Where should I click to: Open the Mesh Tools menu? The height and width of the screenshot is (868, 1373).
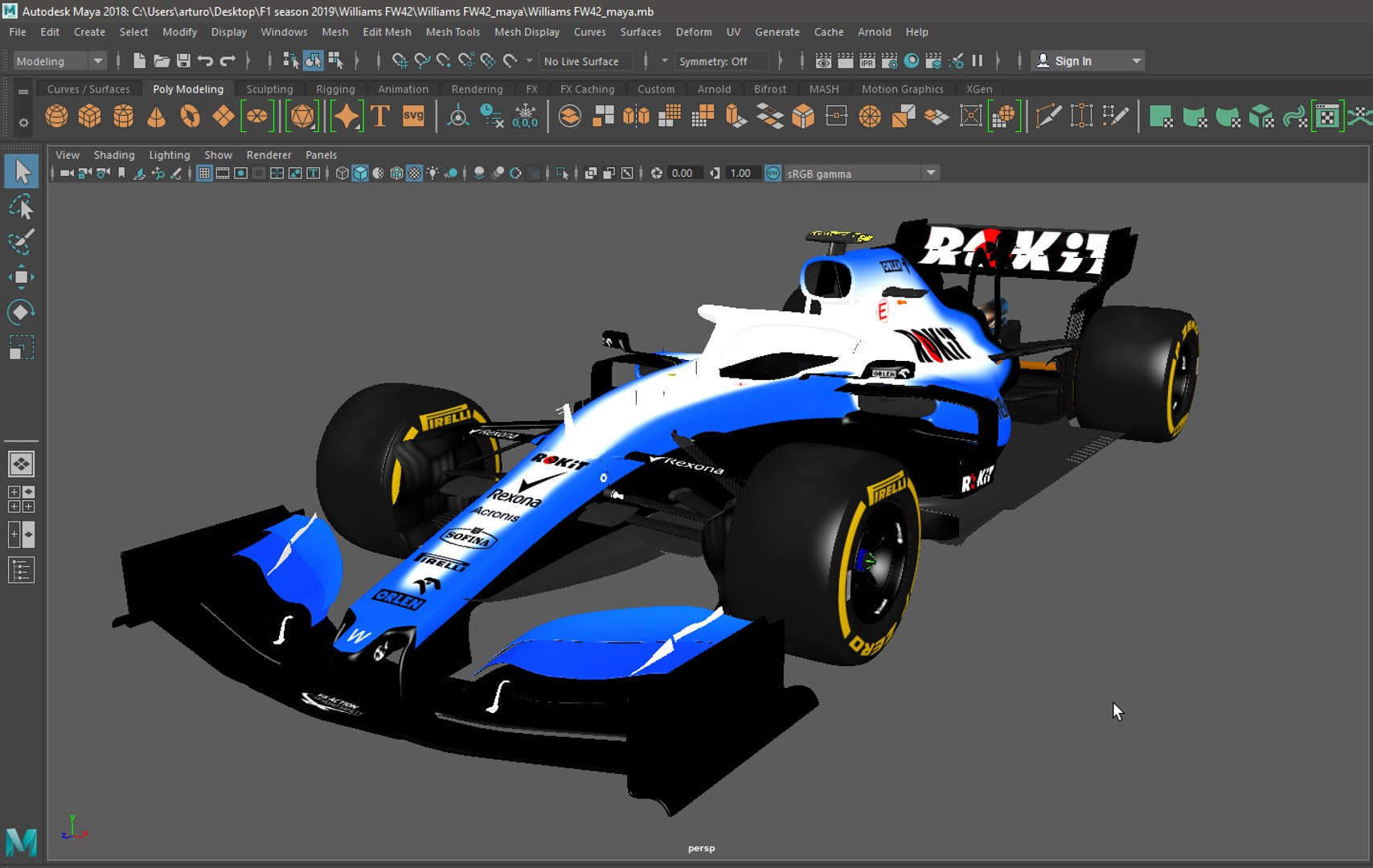click(453, 32)
